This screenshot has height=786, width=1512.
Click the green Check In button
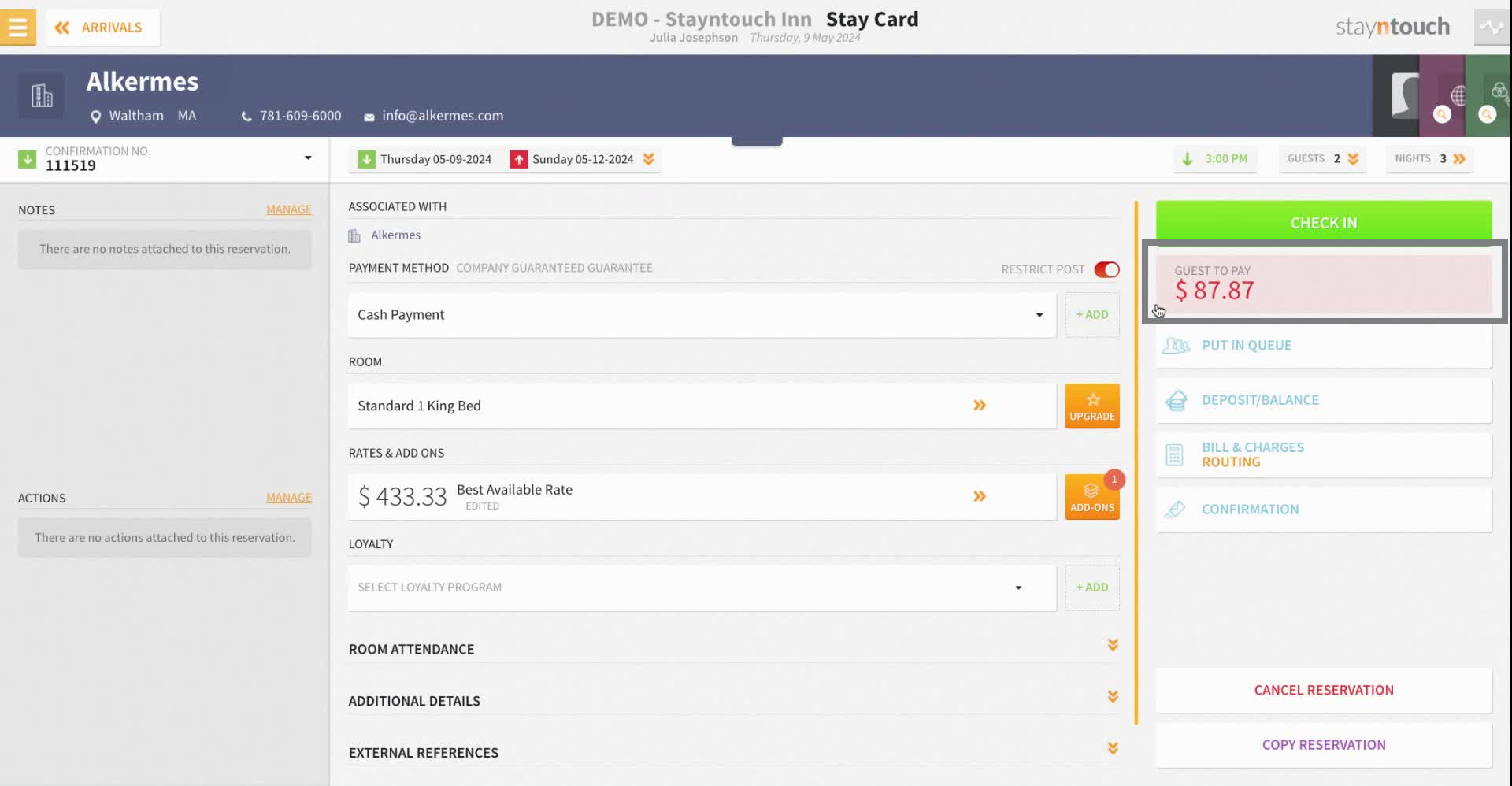[1324, 221]
